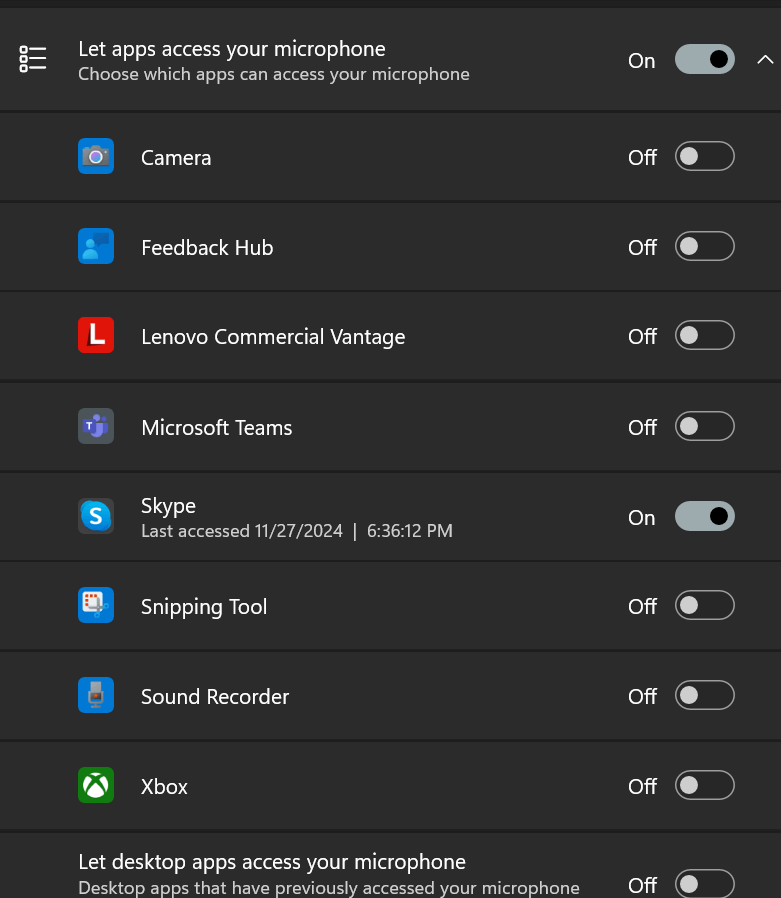Click 'Let apps access your microphone' heading
This screenshot has height=898, width=781.
(x=232, y=49)
